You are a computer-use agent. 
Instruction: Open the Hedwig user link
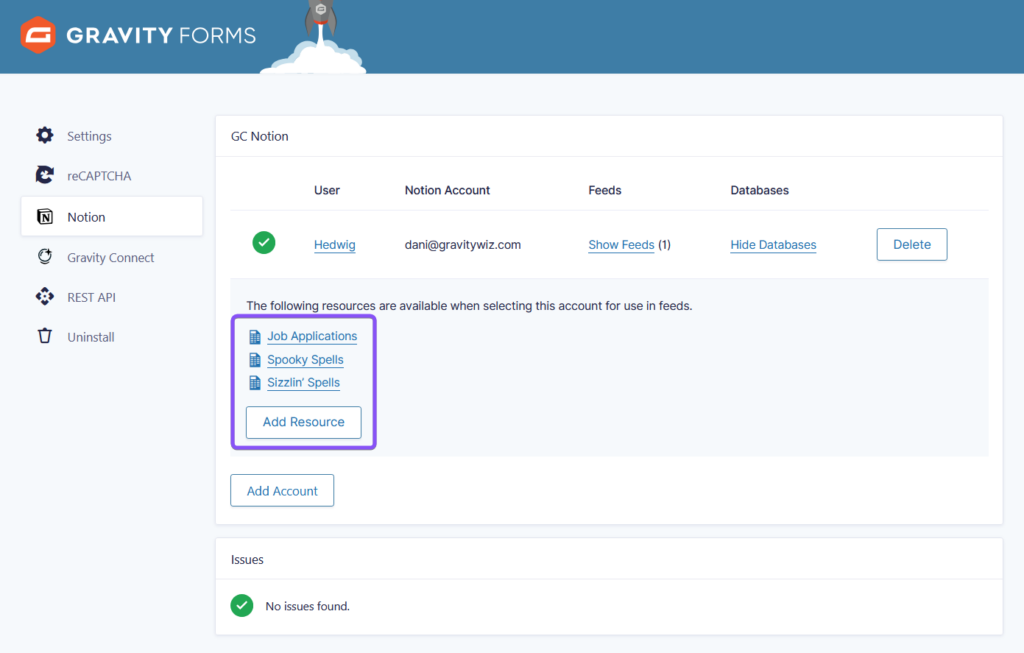334,245
